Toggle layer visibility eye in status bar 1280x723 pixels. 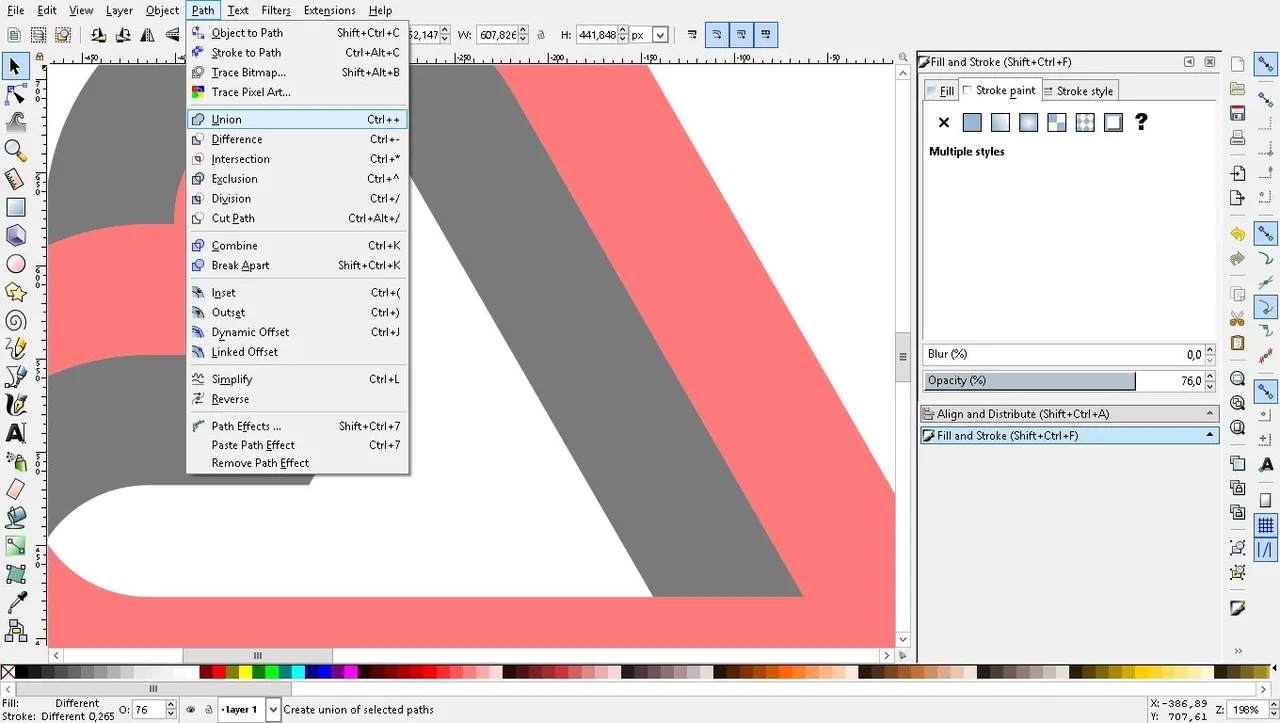pos(190,710)
